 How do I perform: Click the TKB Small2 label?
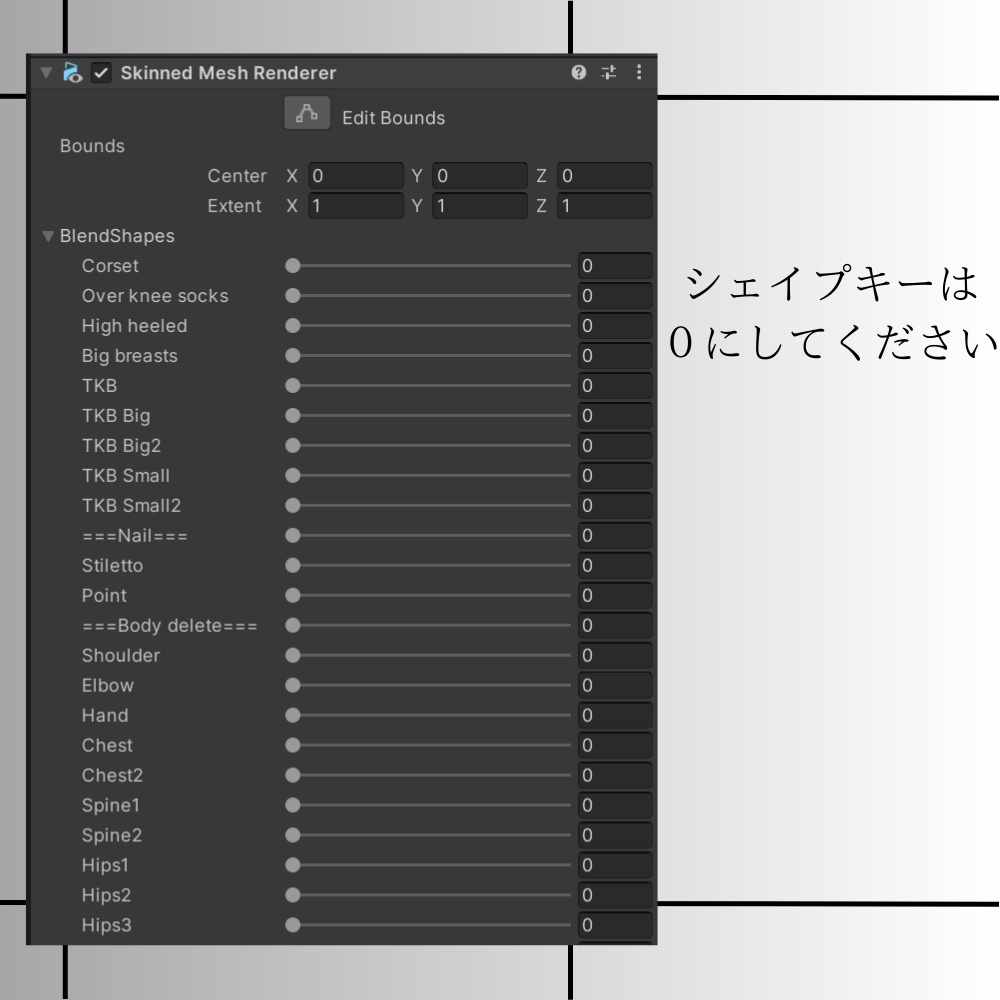coord(131,506)
